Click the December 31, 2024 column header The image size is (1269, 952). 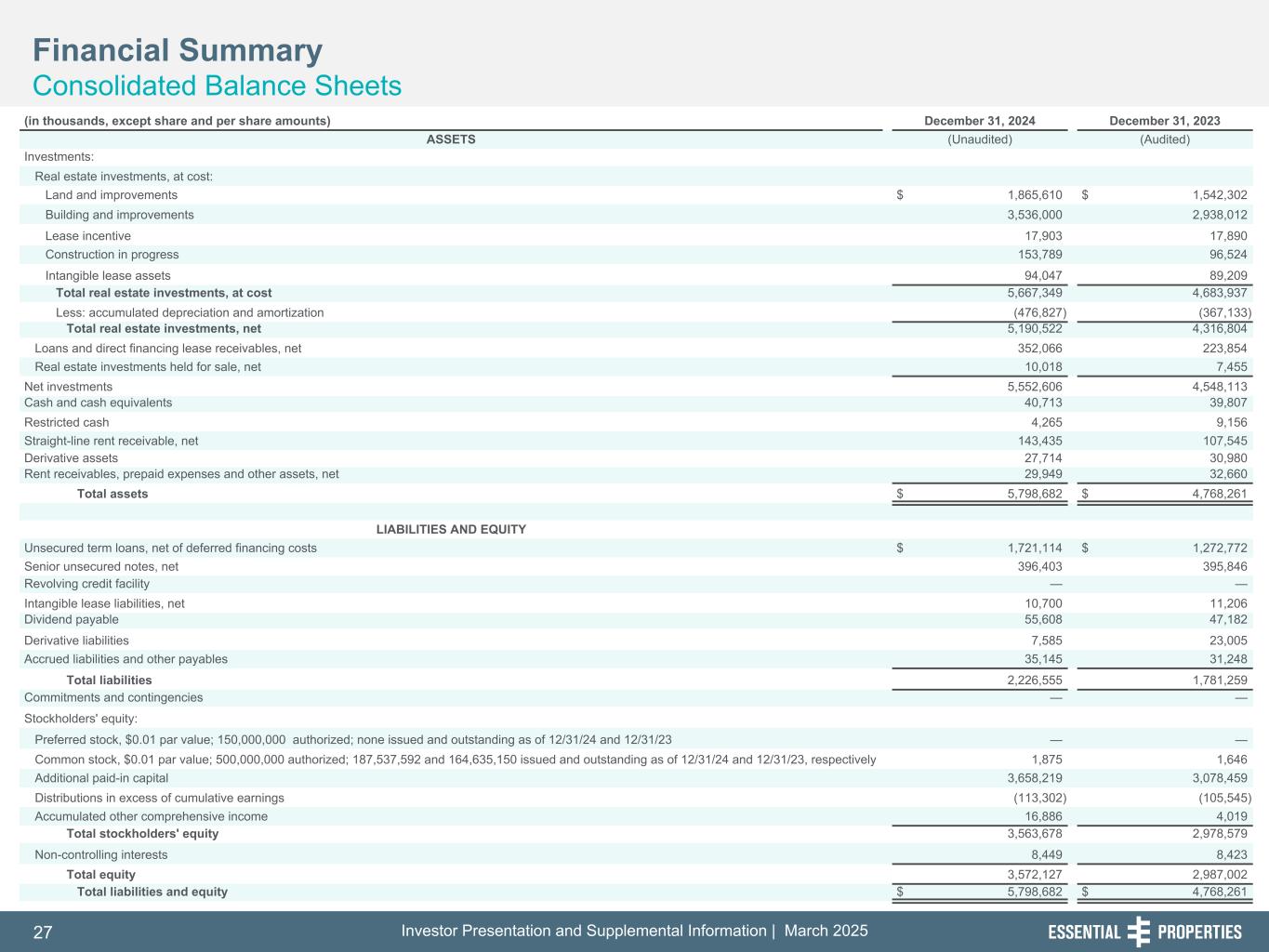(979, 121)
